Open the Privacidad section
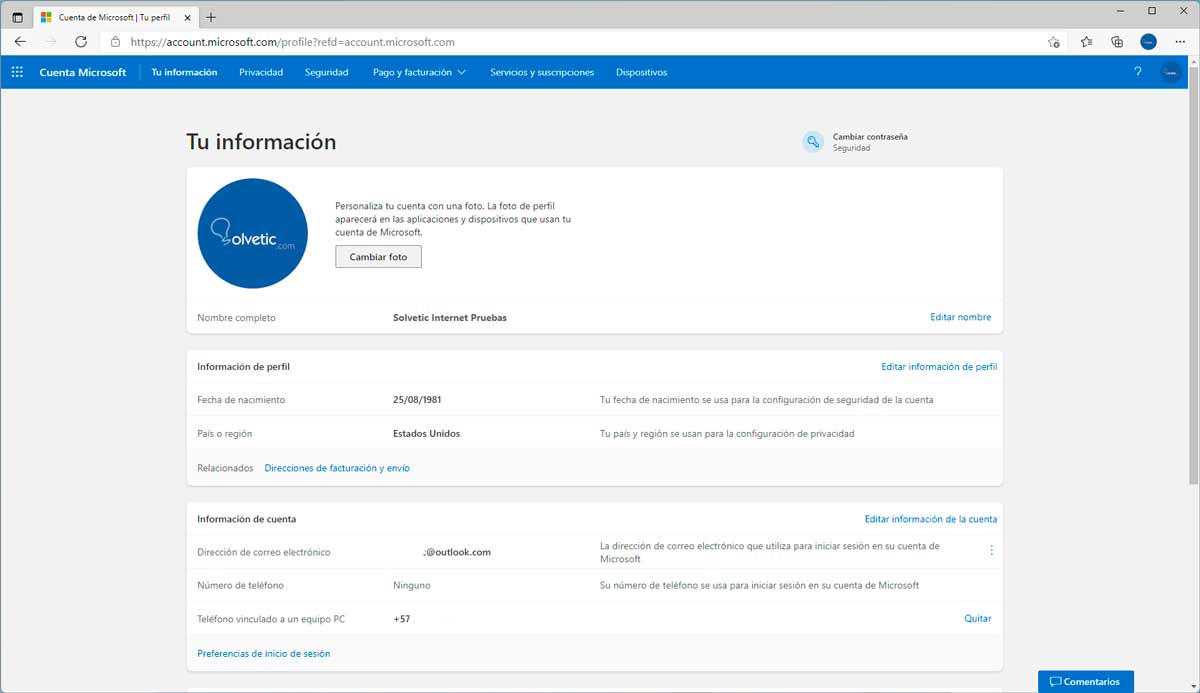 (x=261, y=72)
